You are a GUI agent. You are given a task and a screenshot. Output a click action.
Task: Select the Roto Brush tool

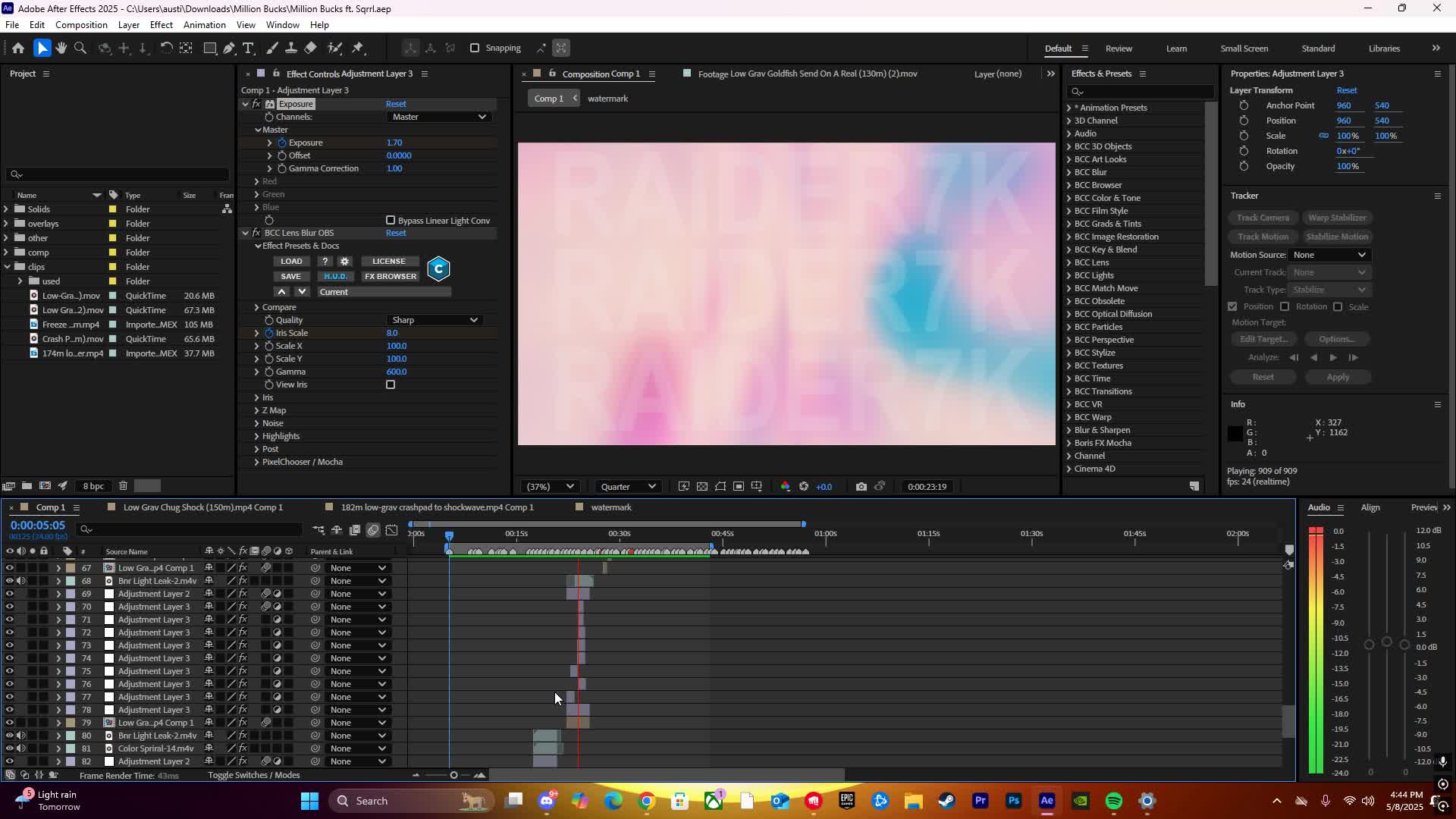336,48
